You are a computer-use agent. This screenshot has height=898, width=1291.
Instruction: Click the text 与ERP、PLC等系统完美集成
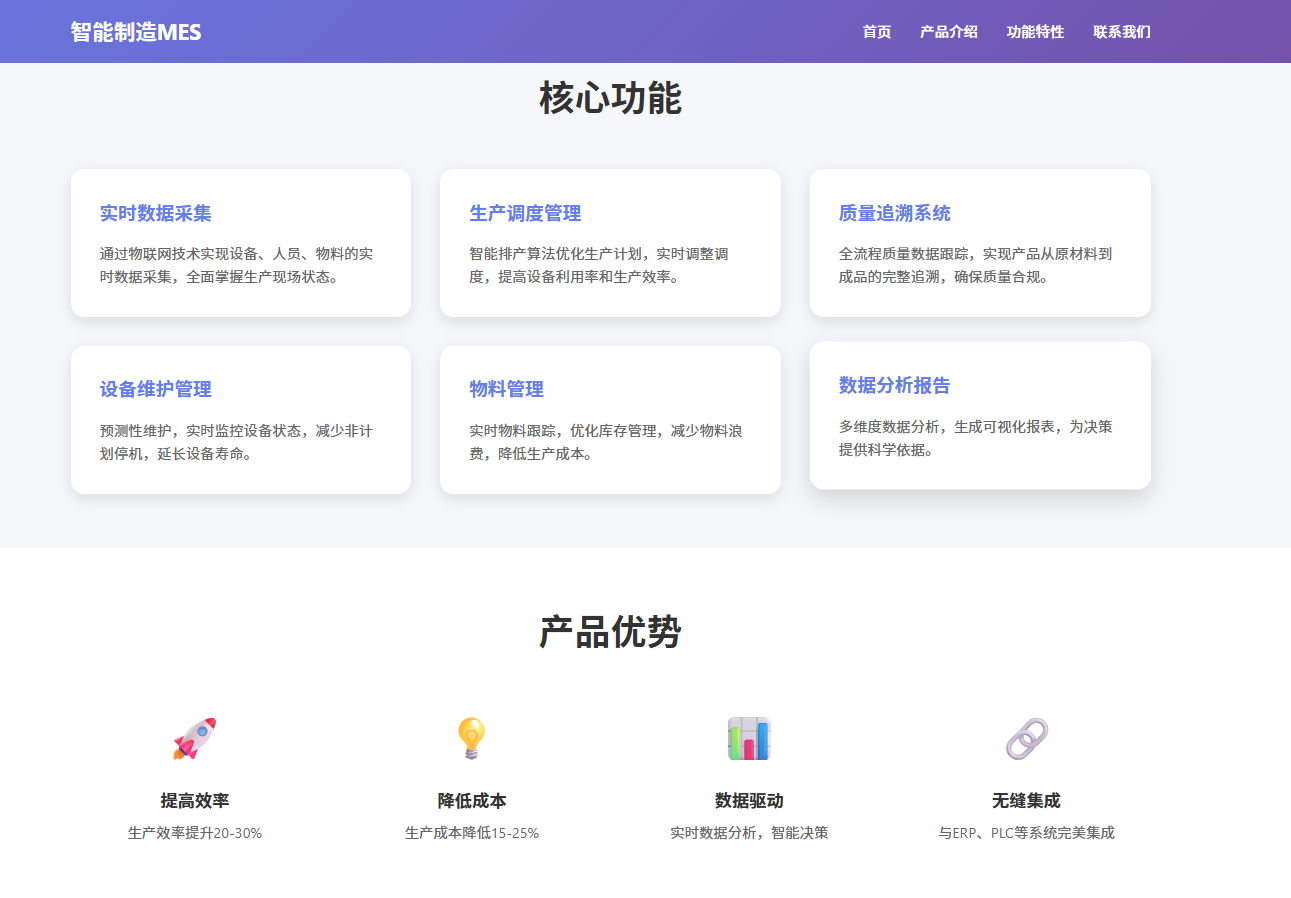coord(1026,833)
